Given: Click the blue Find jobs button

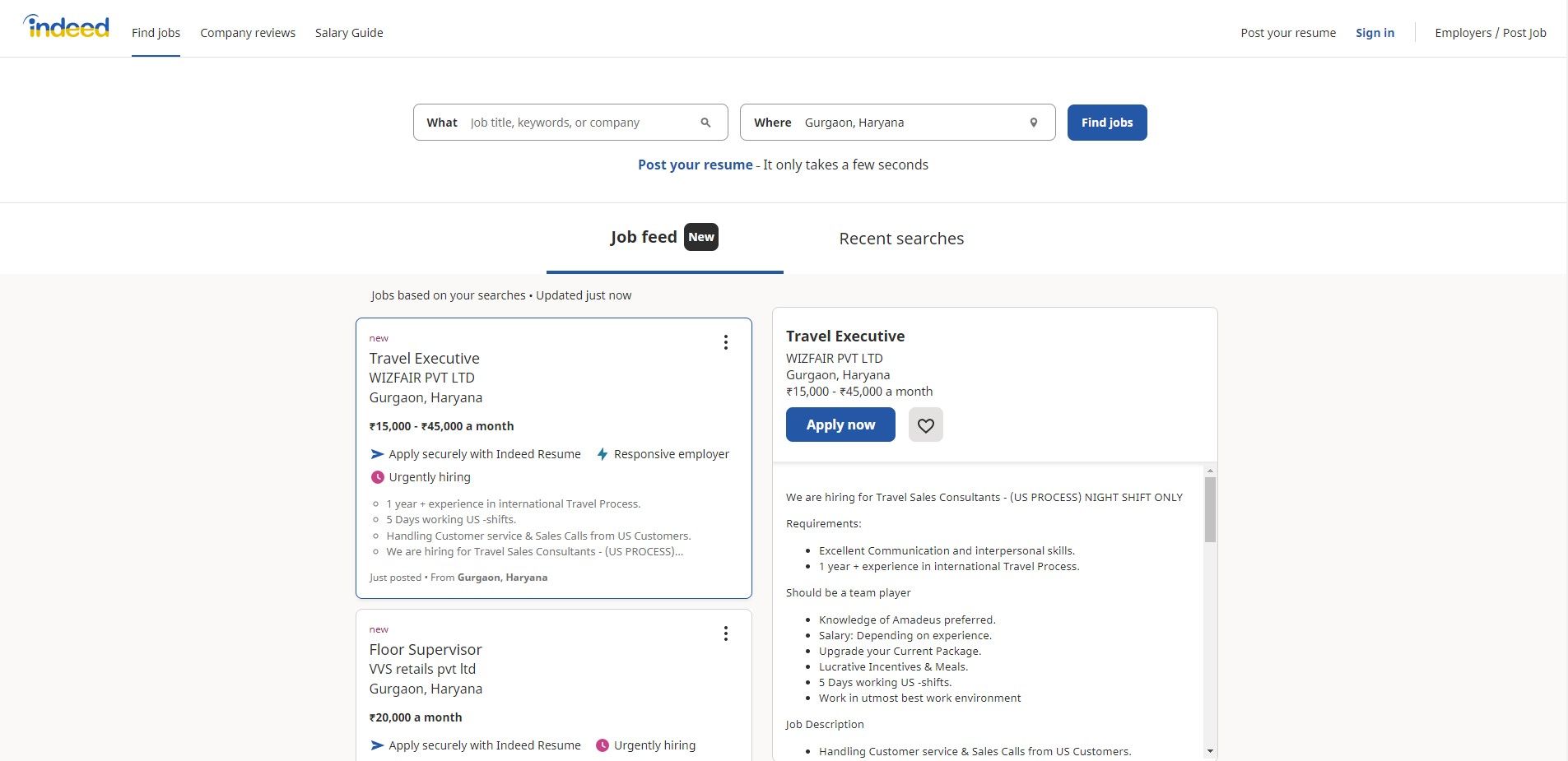Looking at the screenshot, I should [x=1107, y=123].
